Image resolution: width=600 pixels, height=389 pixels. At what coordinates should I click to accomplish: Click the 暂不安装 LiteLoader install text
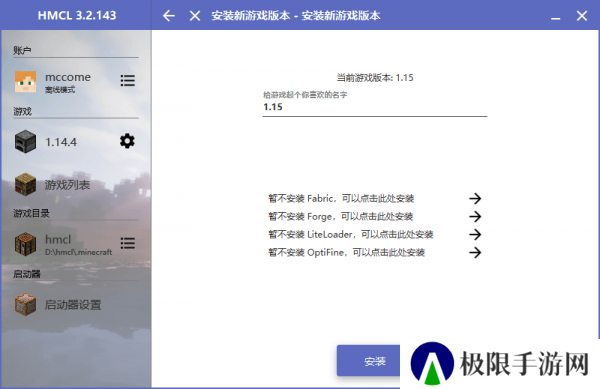tap(351, 234)
